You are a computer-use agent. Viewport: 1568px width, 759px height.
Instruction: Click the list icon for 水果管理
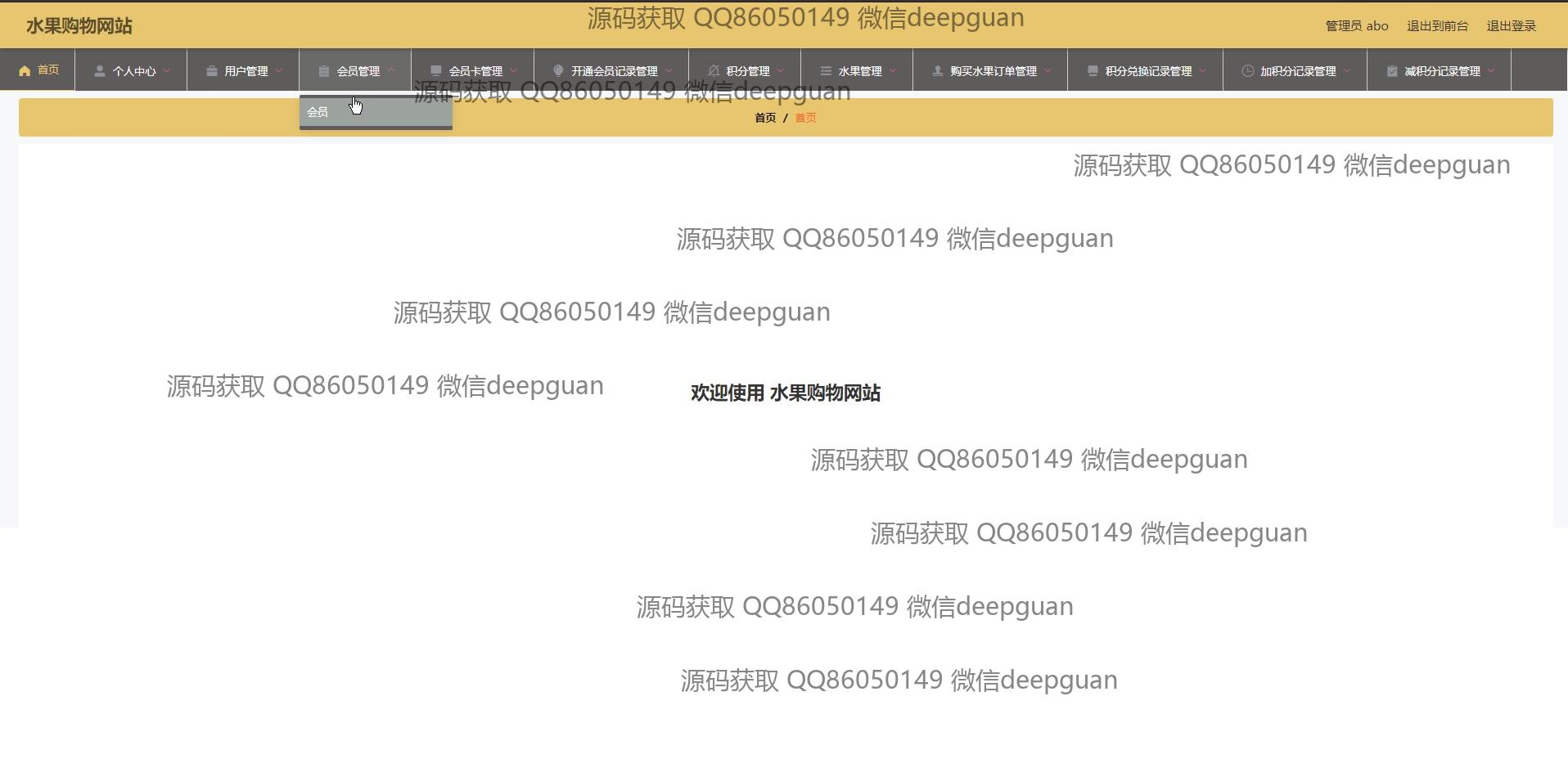tap(825, 71)
